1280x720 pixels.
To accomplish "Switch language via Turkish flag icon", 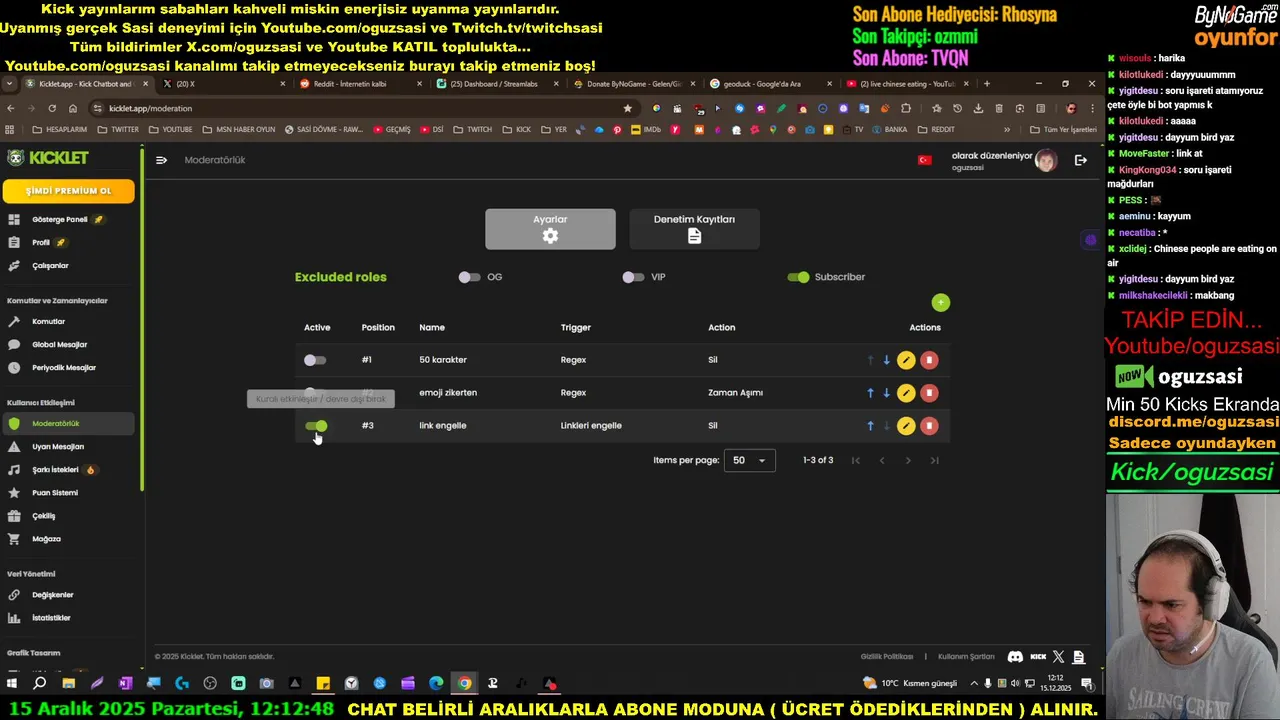I will 925,160.
